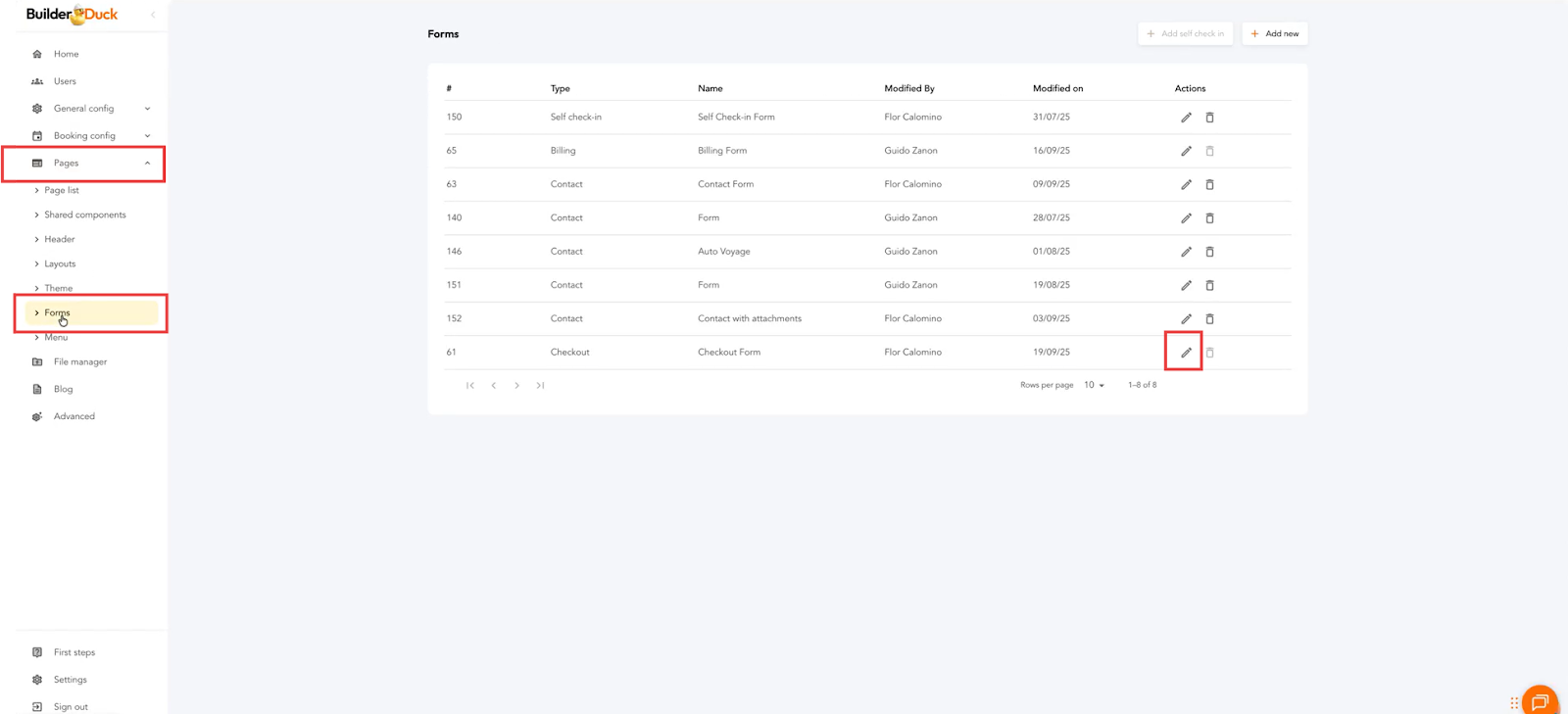Screen dimensions: 1568x714
Task: Open the chat support bubble
Action: click(1539, 701)
